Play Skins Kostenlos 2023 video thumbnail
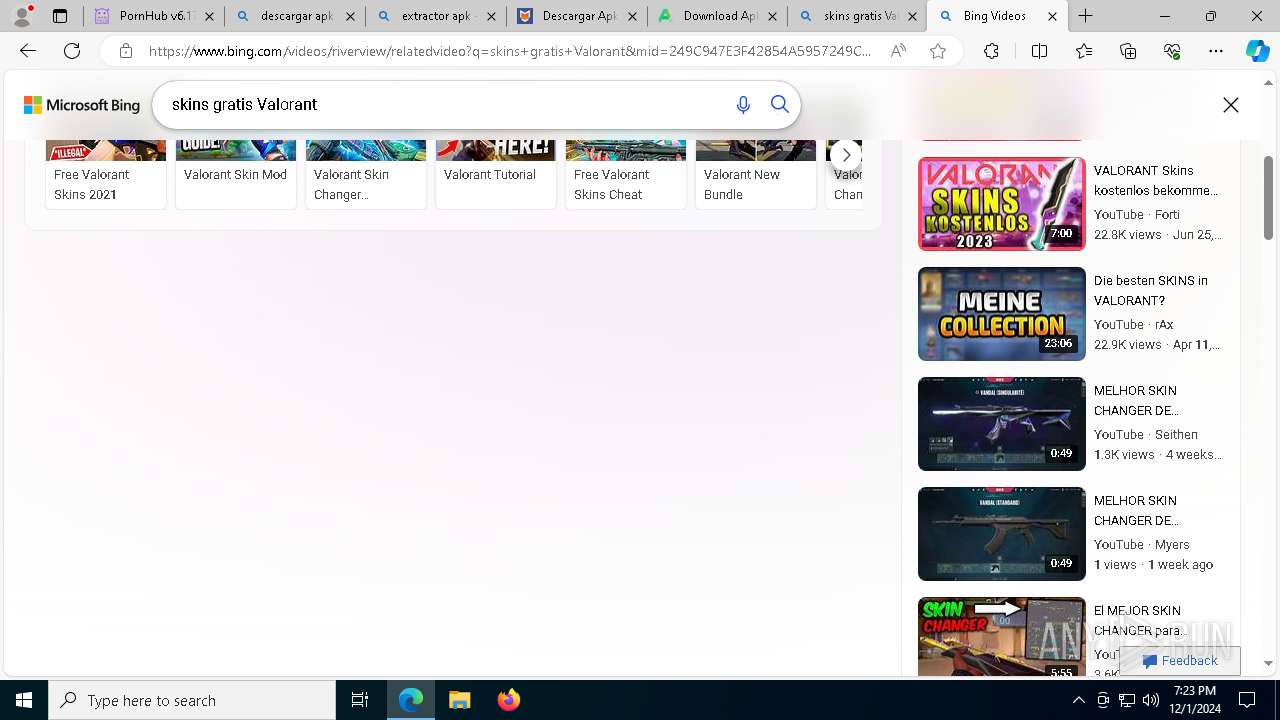1280x720 pixels. (1001, 204)
